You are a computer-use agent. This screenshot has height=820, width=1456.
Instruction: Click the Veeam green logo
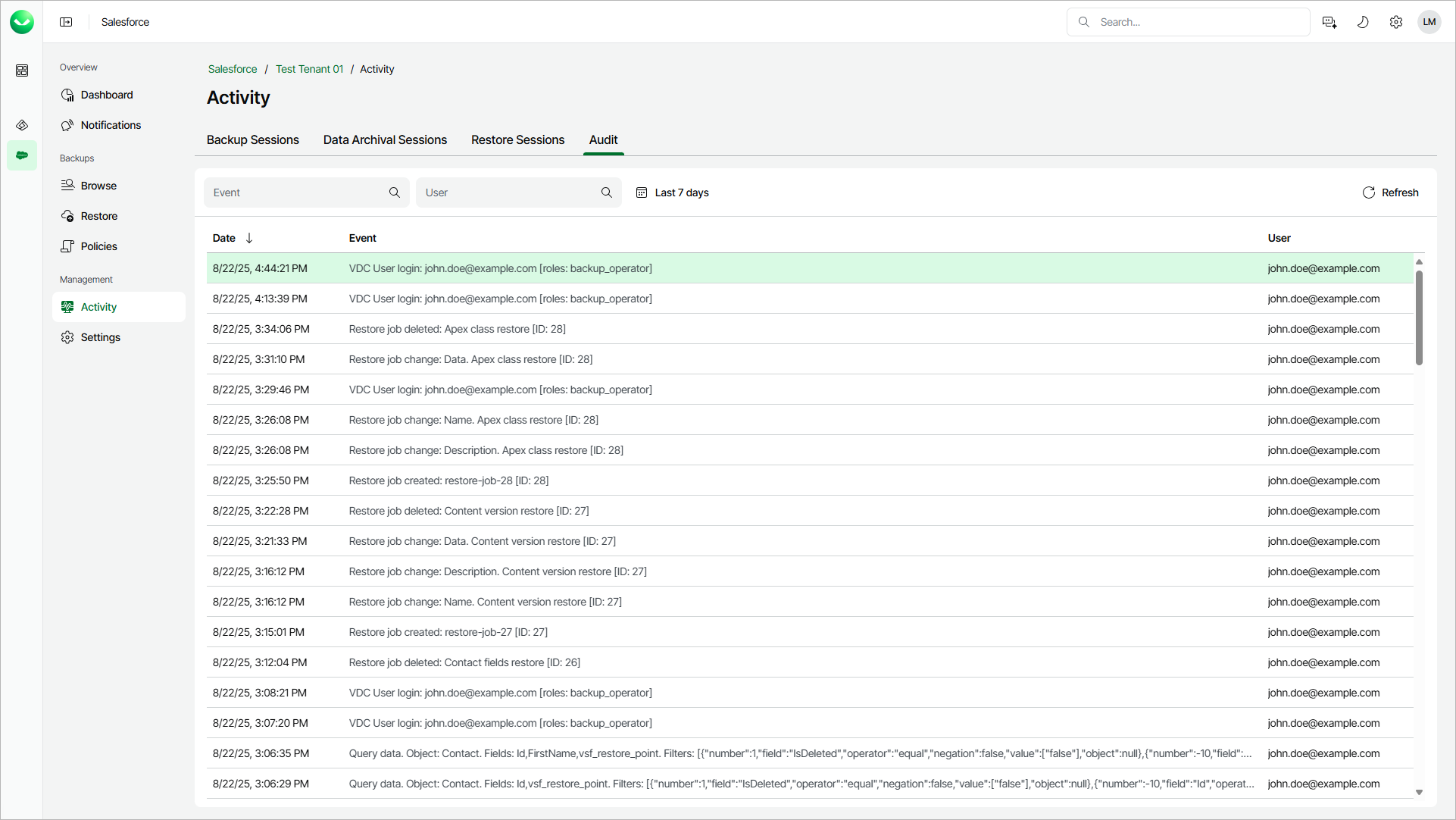point(22,22)
